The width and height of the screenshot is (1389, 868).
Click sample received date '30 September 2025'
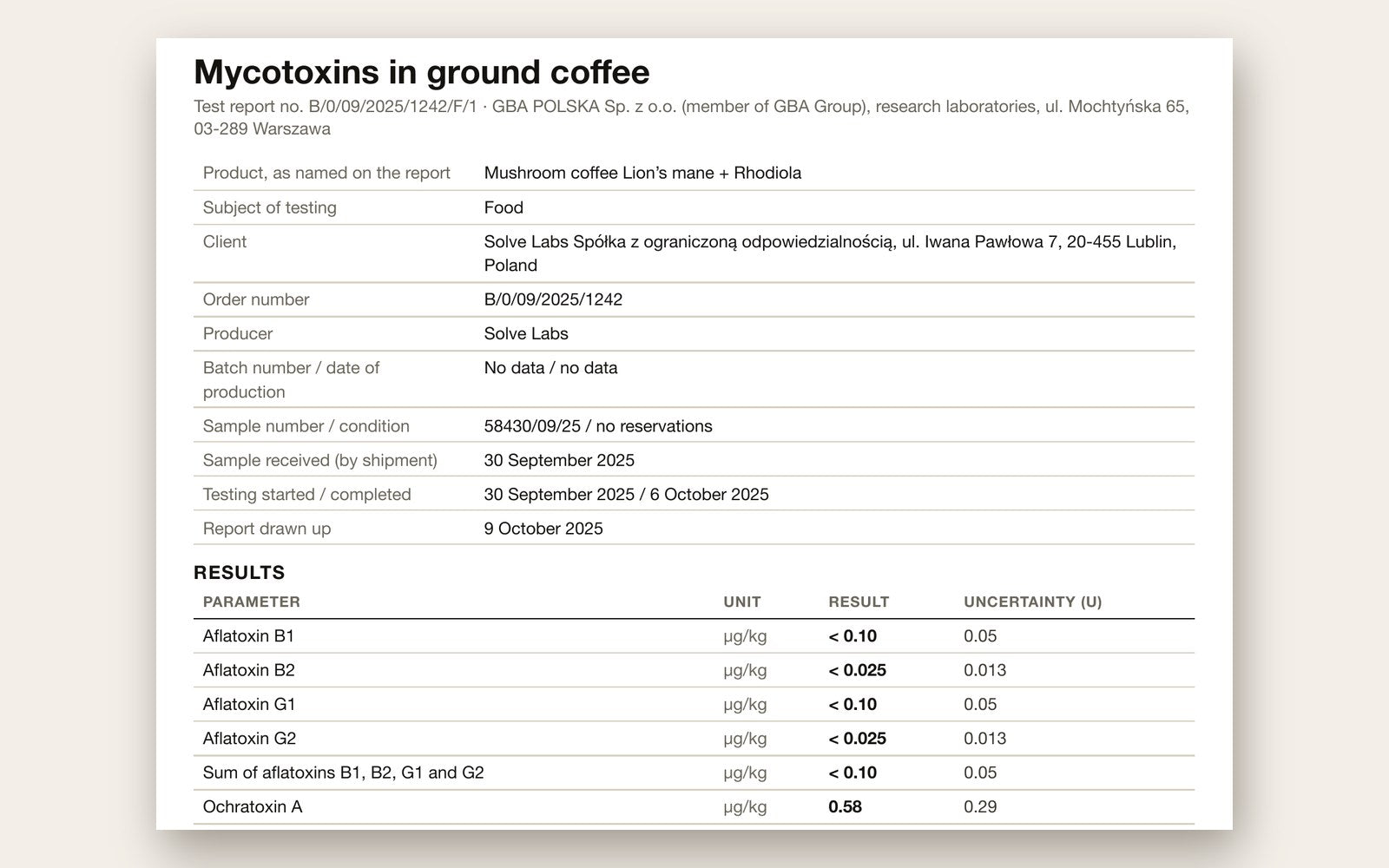coord(559,460)
